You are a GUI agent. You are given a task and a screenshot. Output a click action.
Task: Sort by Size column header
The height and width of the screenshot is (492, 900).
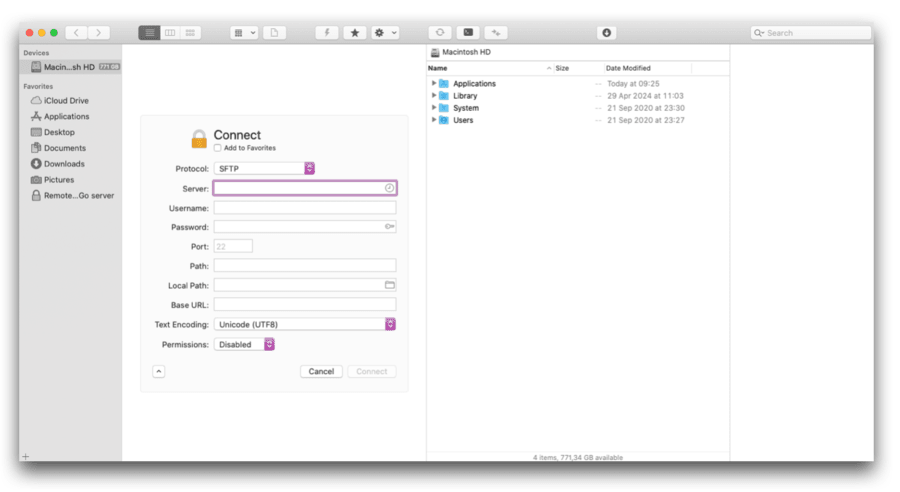coord(578,68)
